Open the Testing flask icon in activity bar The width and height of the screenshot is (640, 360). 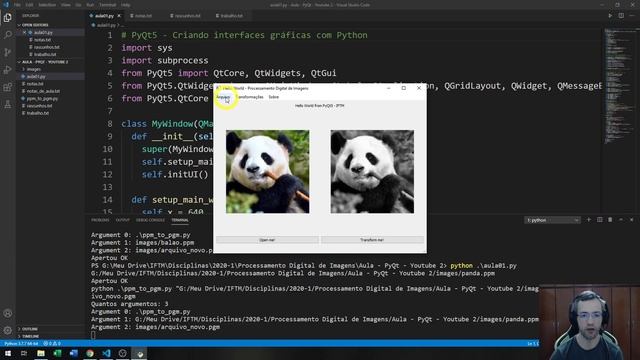7,104
